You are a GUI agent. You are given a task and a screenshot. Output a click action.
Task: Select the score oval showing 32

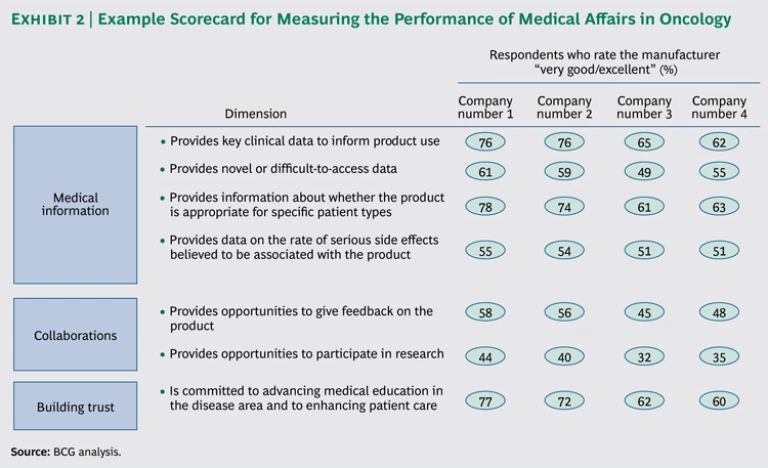click(643, 357)
